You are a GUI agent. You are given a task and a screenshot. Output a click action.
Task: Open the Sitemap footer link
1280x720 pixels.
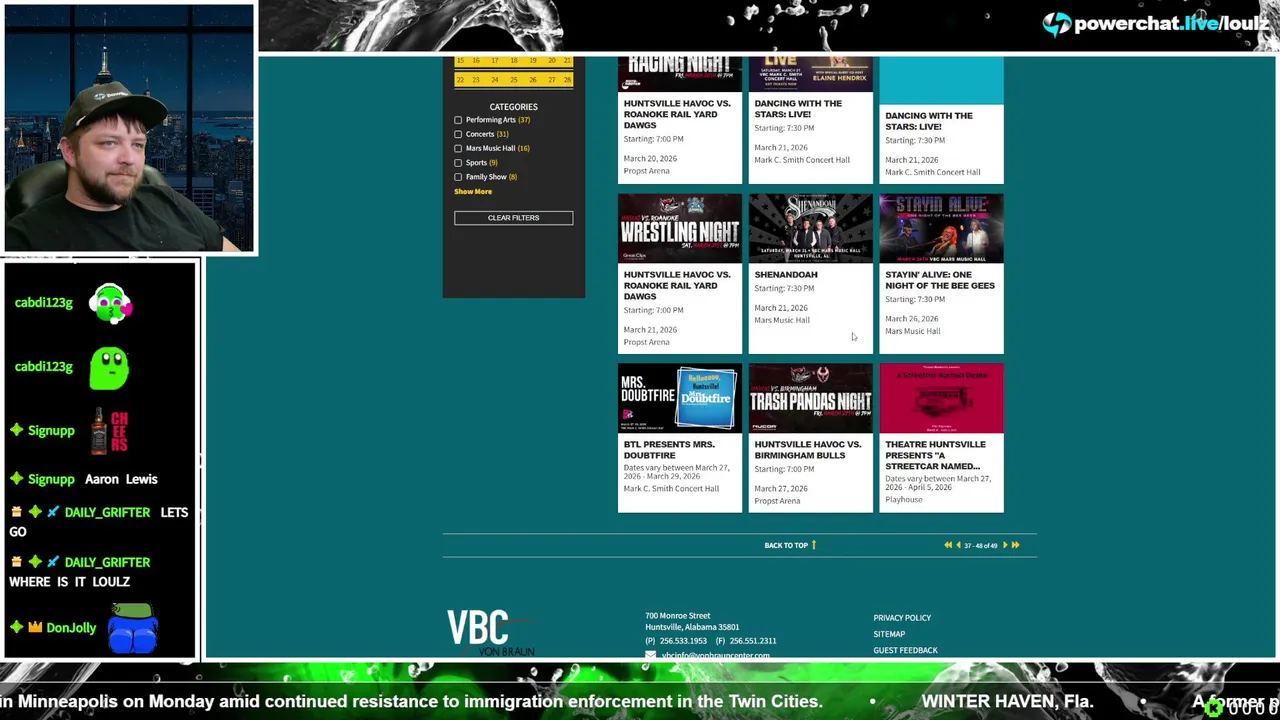889,634
